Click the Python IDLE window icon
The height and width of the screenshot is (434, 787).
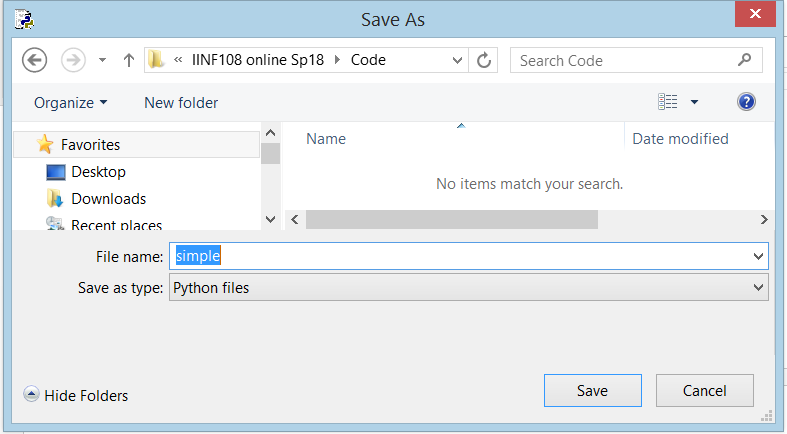point(24,20)
